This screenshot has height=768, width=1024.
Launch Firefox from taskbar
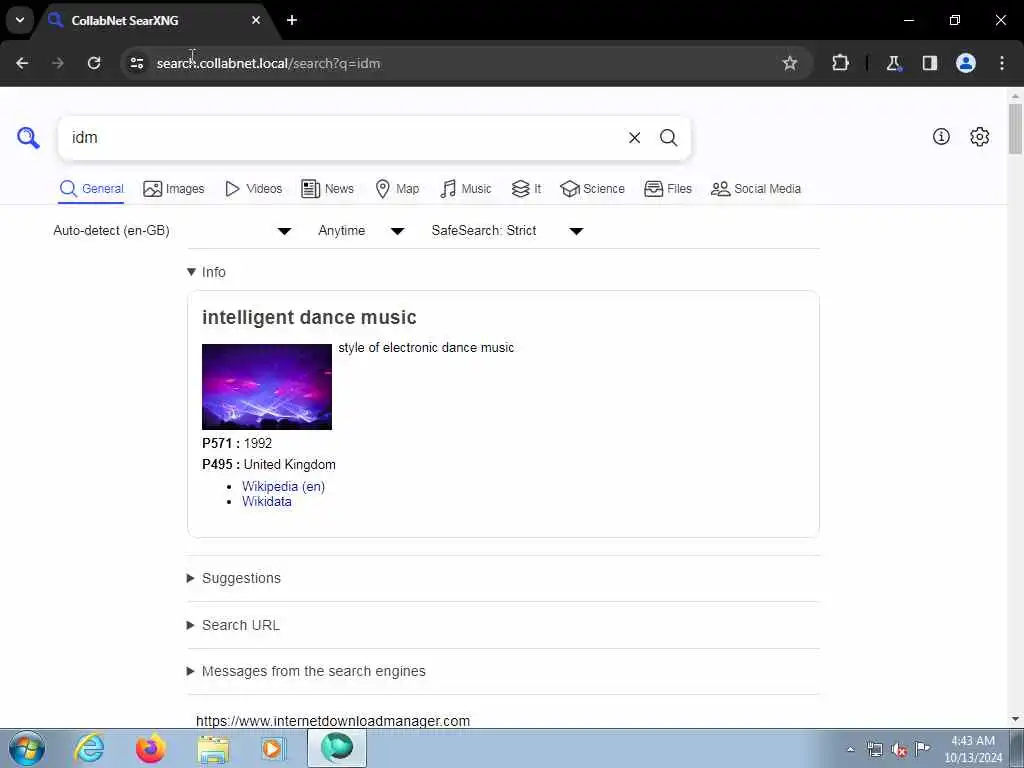point(150,748)
